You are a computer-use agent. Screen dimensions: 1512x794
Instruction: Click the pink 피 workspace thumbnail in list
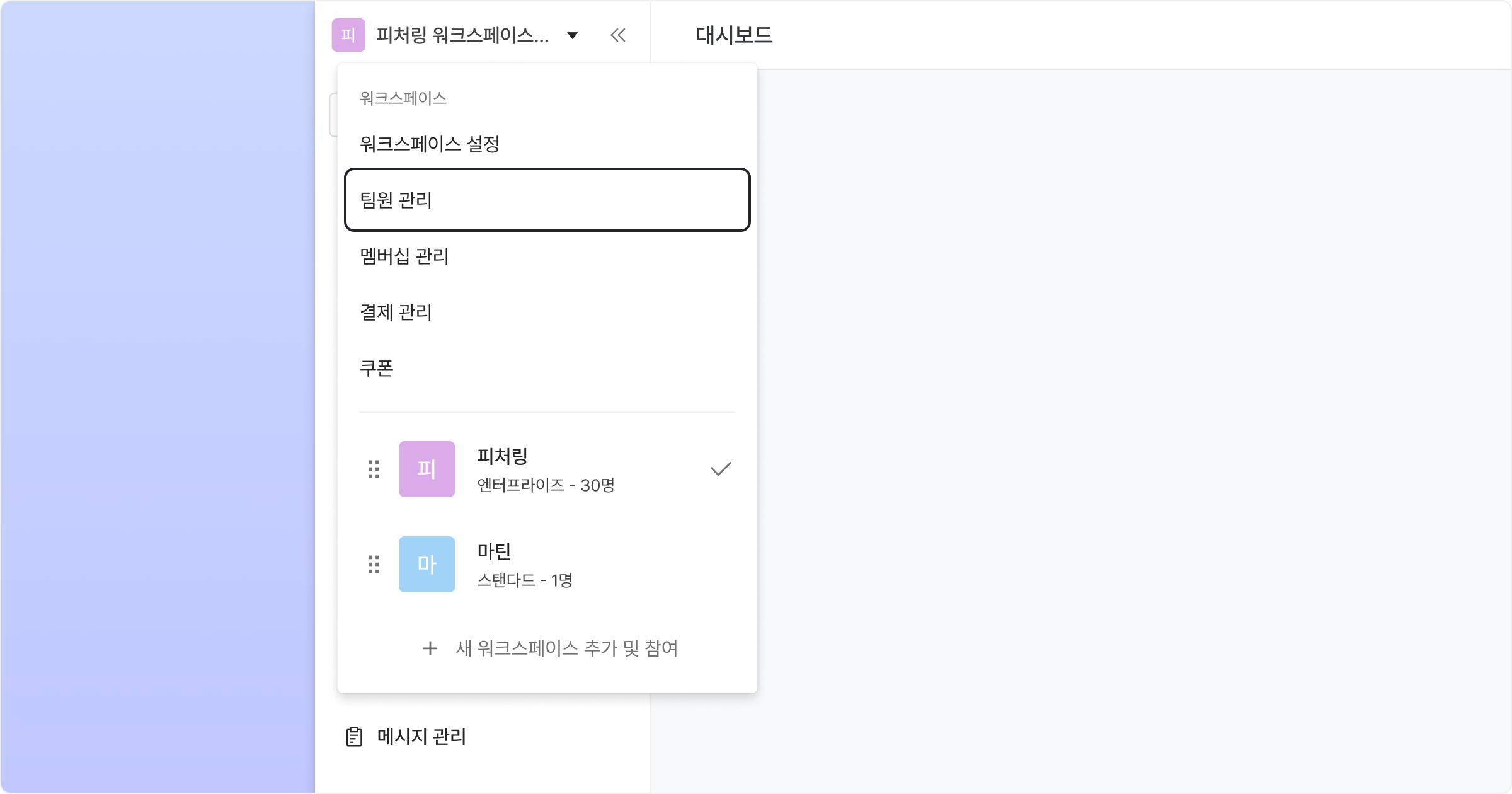point(427,469)
